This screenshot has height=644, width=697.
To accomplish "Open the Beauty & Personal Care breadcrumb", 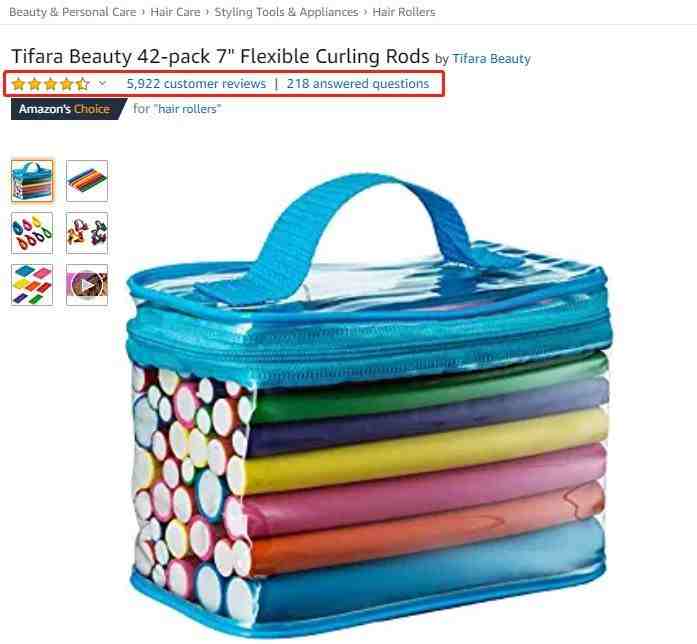I will [x=73, y=12].
